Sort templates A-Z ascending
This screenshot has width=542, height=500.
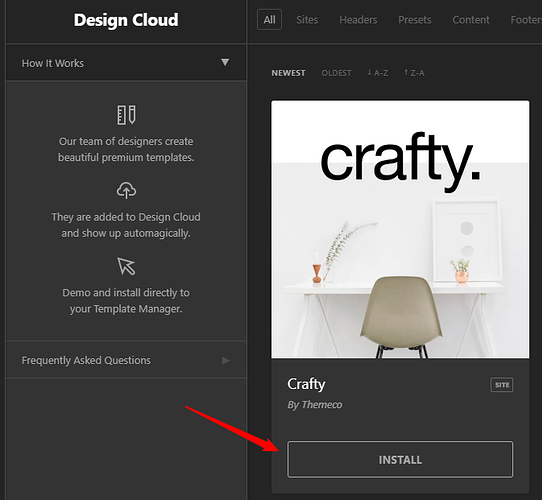(x=377, y=73)
